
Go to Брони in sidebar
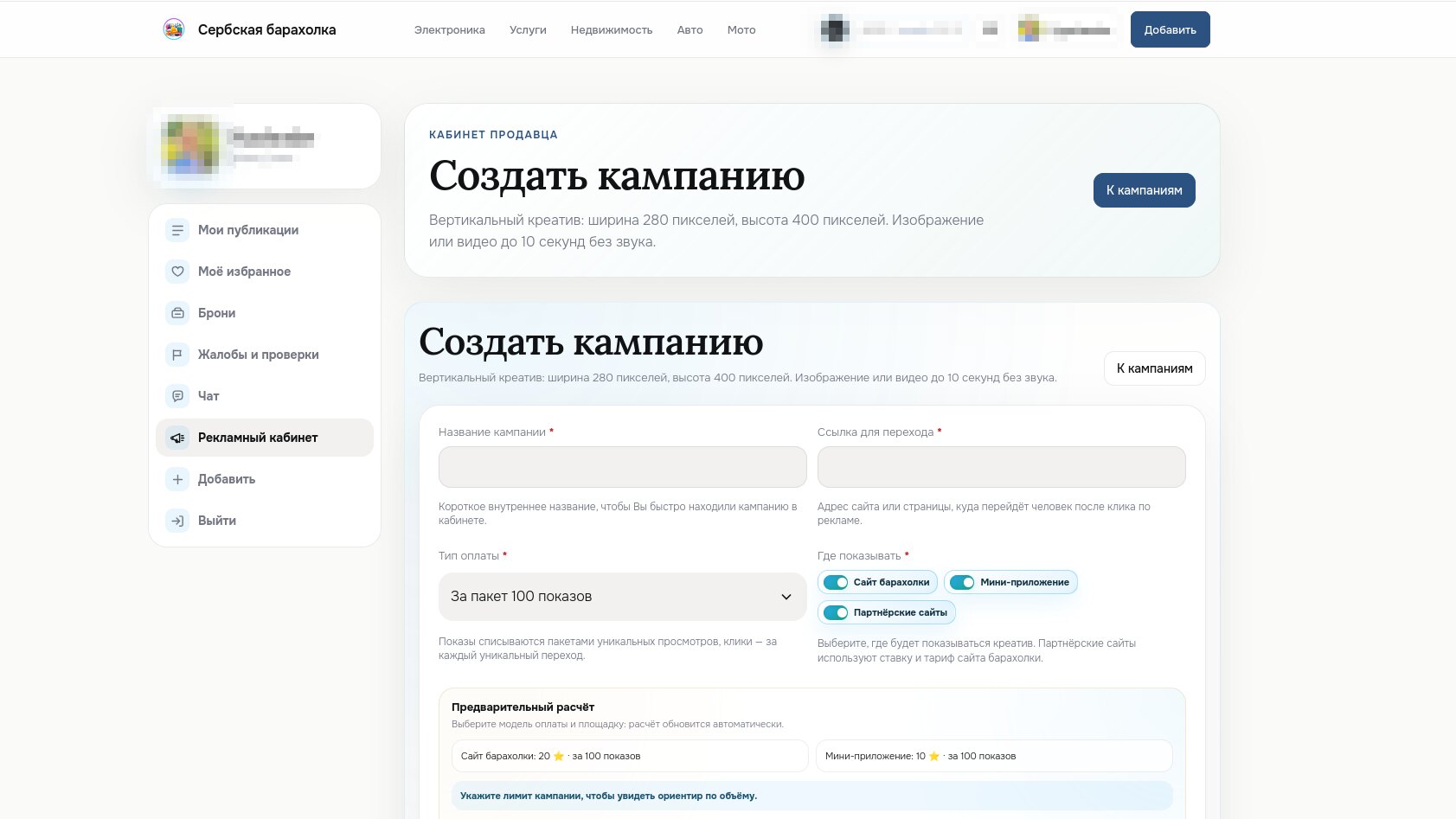[265, 313]
